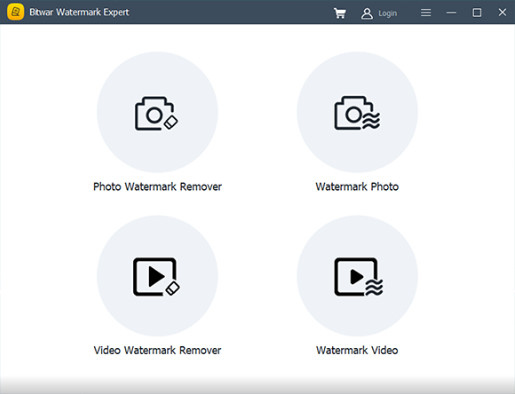
Task: Minimize the Bitwar Watermark Expert window
Action: coord(451,13)
